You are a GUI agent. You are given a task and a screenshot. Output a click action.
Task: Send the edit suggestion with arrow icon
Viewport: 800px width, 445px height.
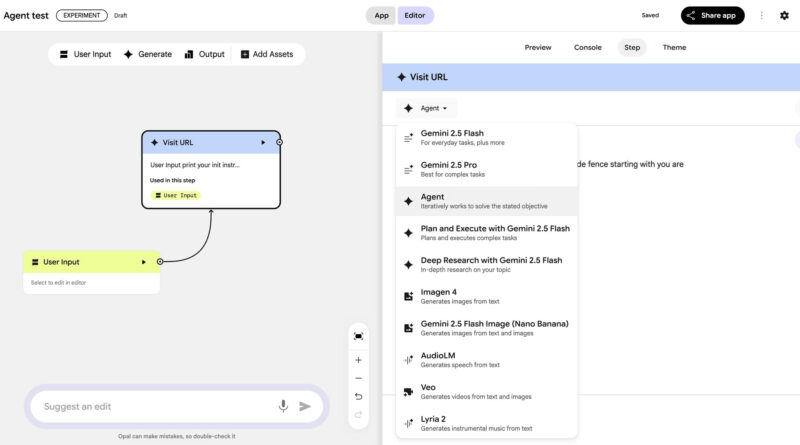305,406
